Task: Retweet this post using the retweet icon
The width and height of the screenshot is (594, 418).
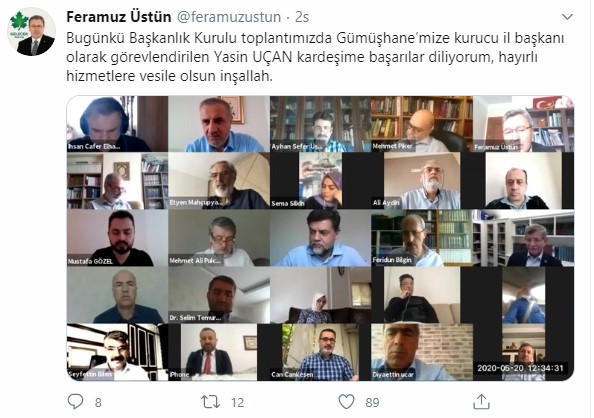Action: tap(210, 402)
